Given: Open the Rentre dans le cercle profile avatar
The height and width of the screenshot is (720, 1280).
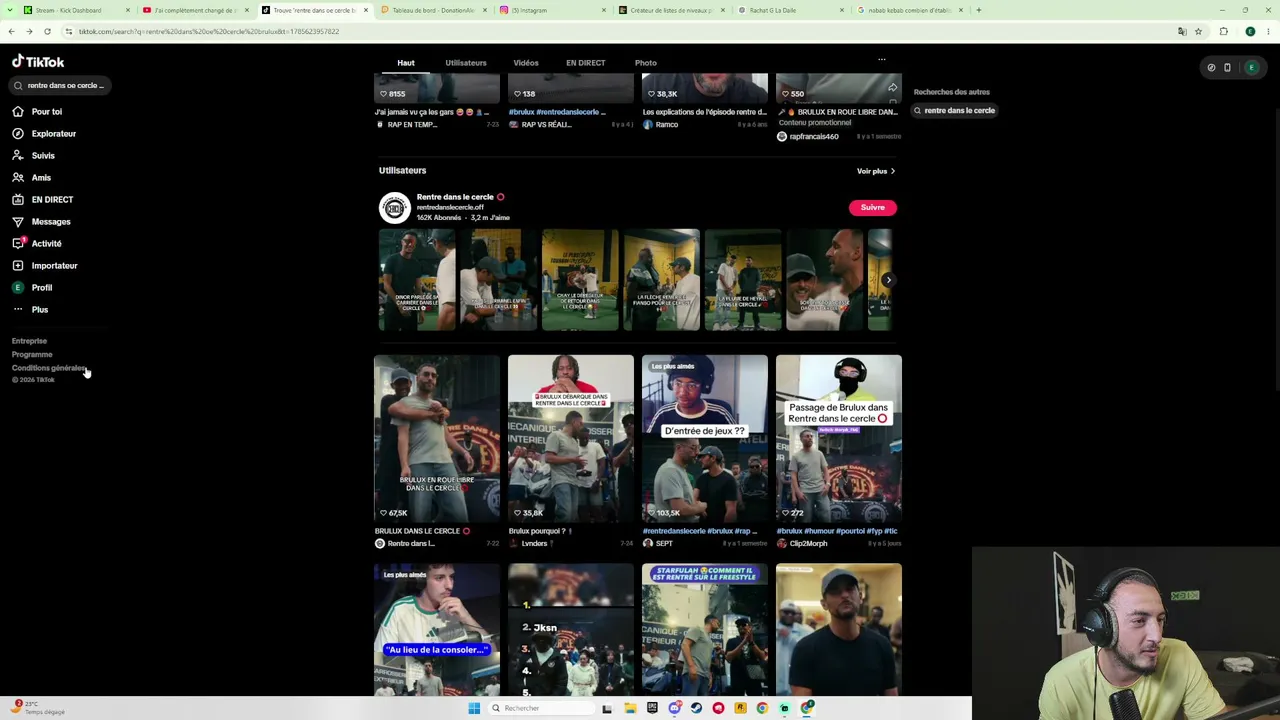Looking at the screenshot, I should click(395, 208).
